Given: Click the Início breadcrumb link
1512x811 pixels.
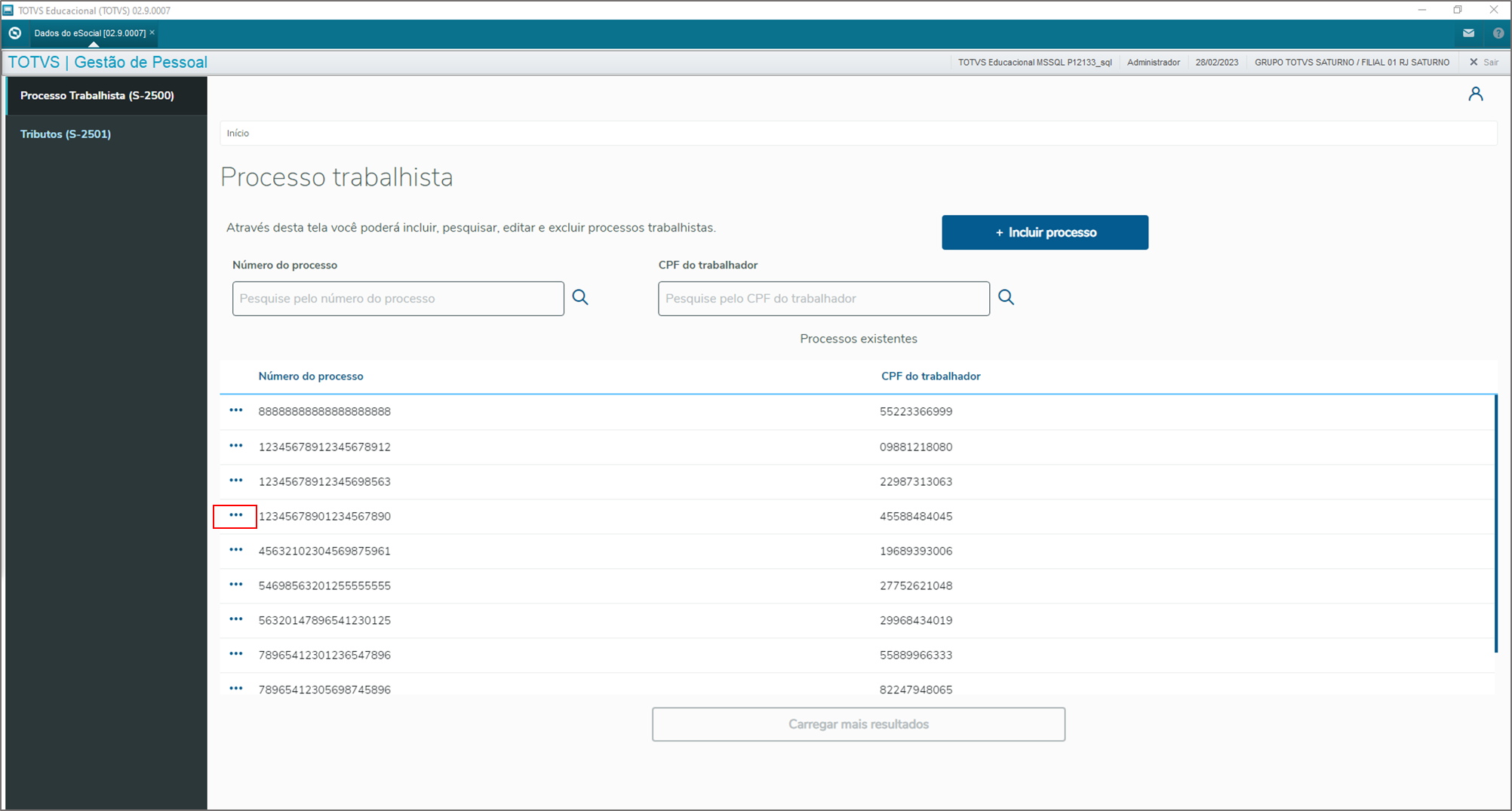Looking at the screenshot, I should pos(238,134).
